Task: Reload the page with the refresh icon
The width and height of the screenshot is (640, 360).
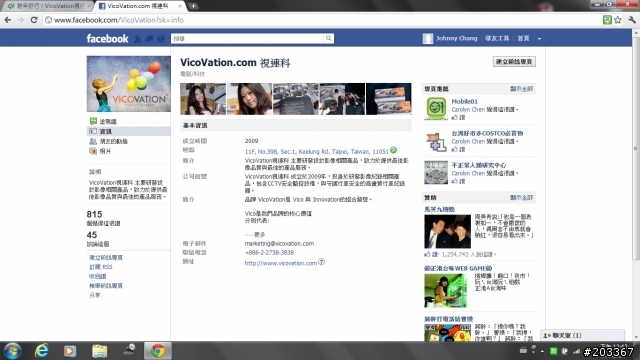Action: (34, 20)
